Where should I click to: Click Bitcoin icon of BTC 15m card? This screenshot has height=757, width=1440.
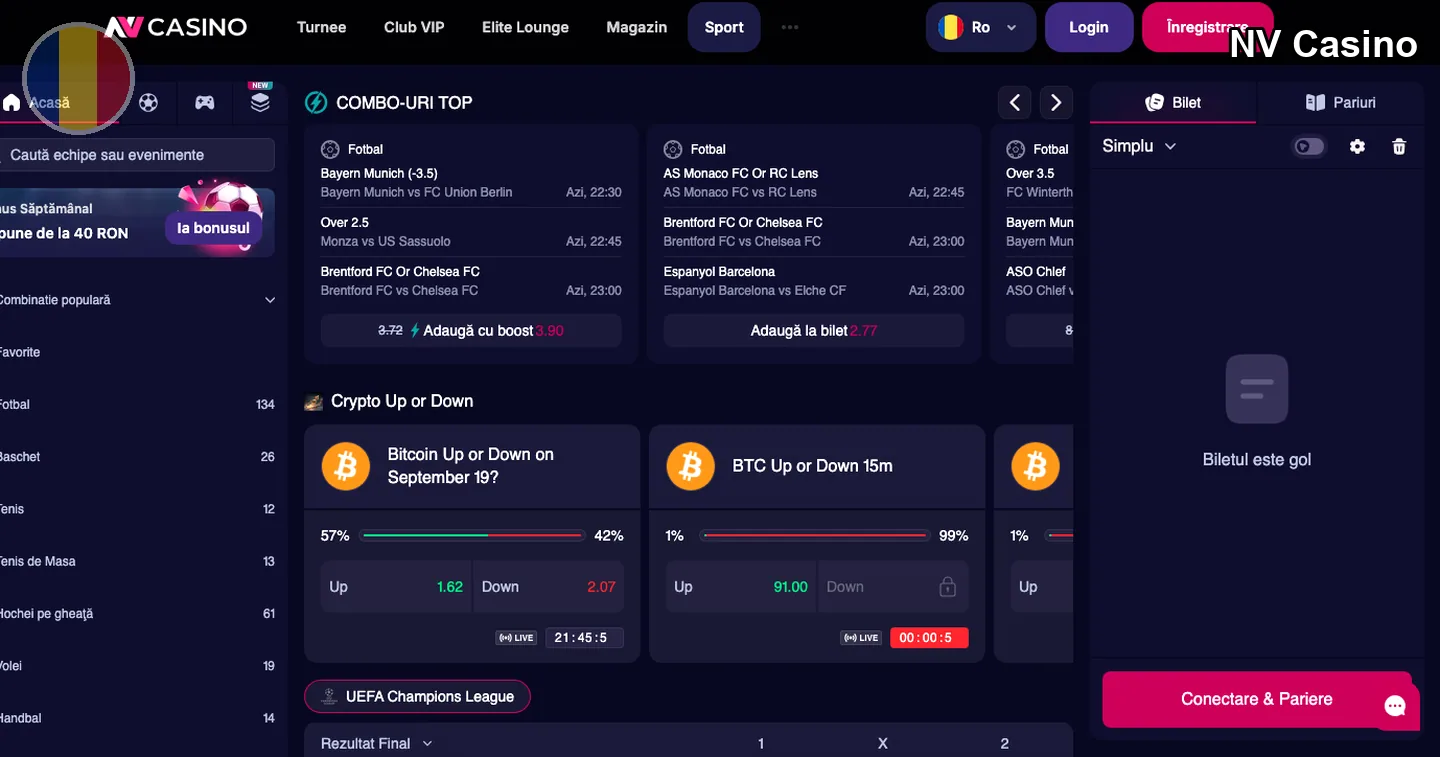click(x=690, y=466)
